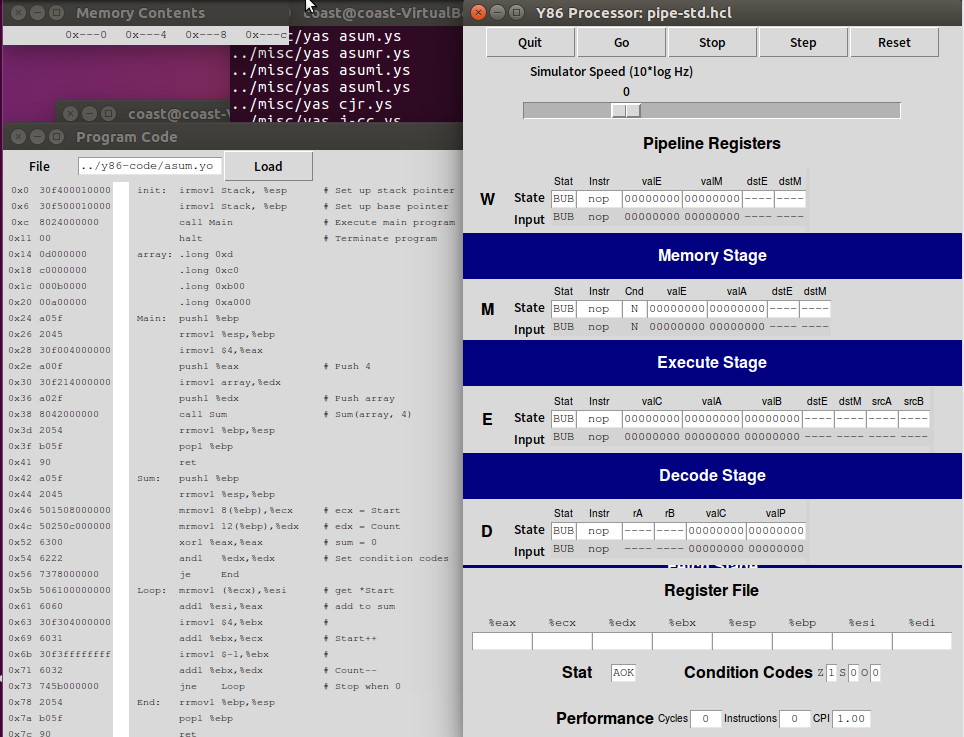Close the Memory Contents window
This screenshot has width=964, height=737.
pyautogui.click(x=18, y=12)
